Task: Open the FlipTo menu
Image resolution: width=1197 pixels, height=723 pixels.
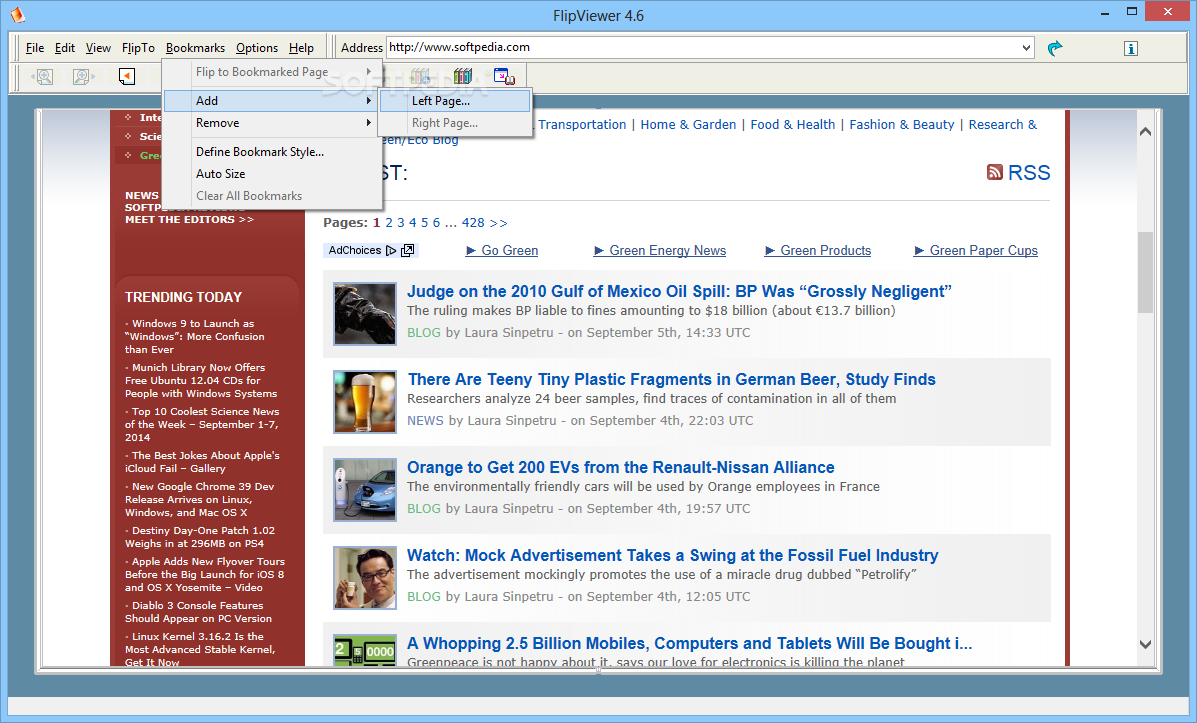Action: pos(138,47)
